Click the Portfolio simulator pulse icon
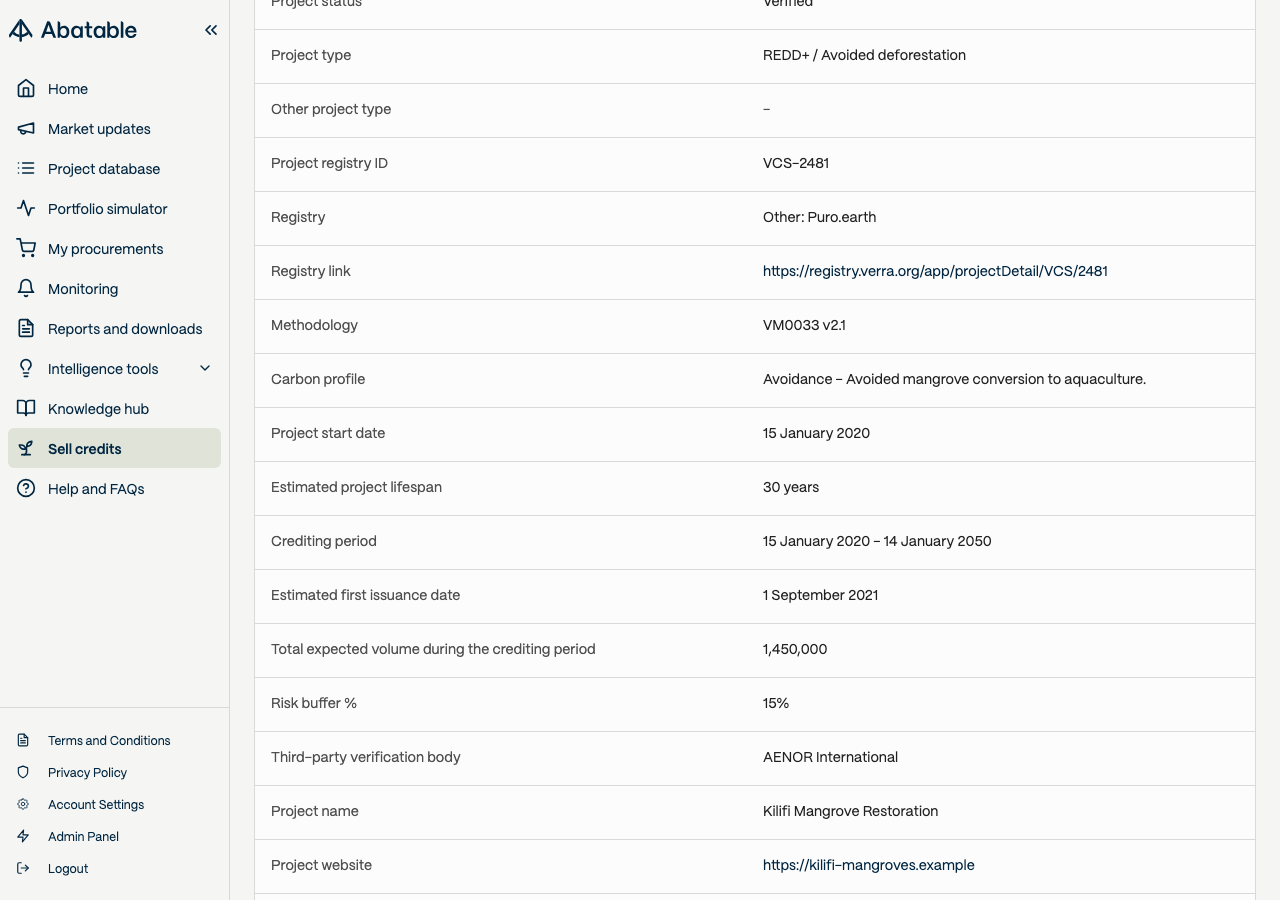Viewport: 1280px width, 900px height. [26, 209]
